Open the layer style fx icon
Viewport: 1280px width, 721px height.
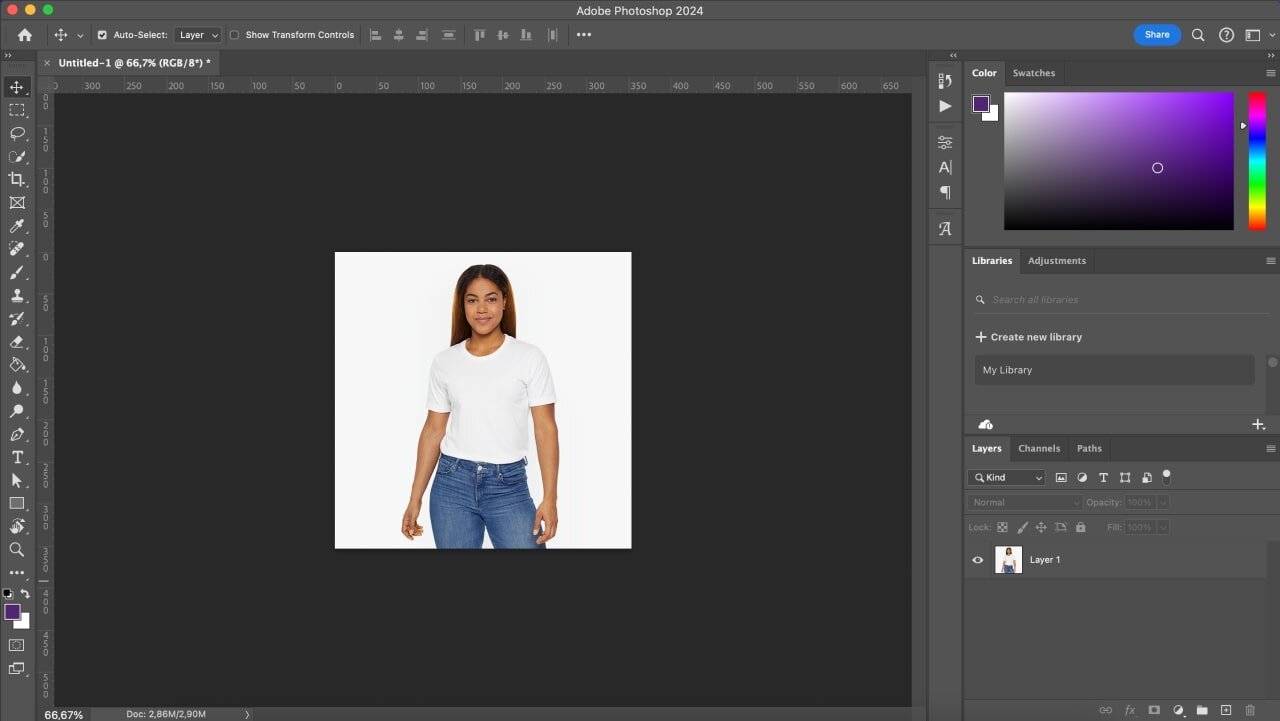click(x=1130, y=710)
